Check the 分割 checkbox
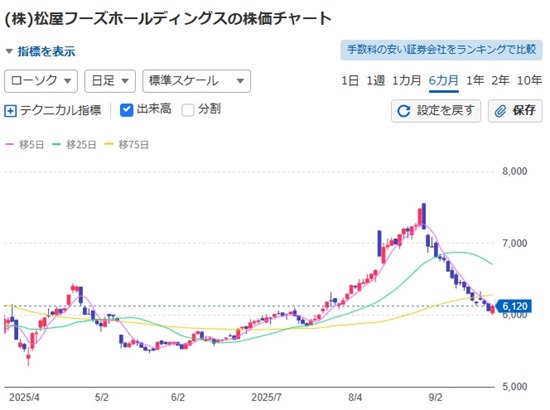 [188, 110]
